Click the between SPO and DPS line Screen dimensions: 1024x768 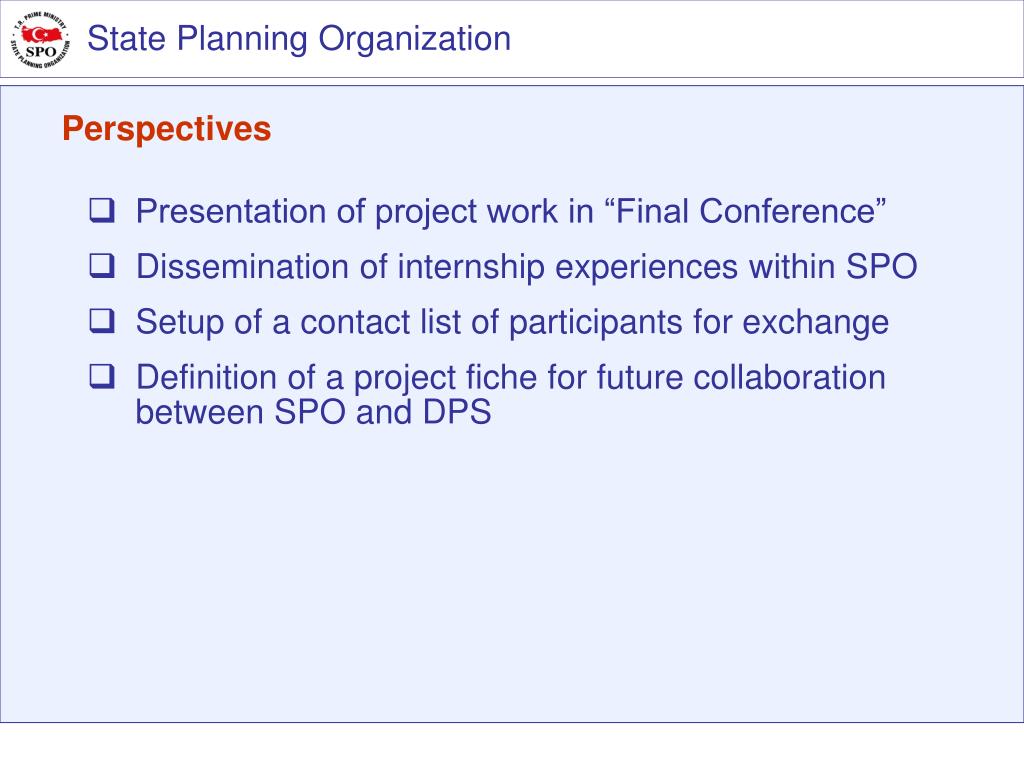coord(313,412)
